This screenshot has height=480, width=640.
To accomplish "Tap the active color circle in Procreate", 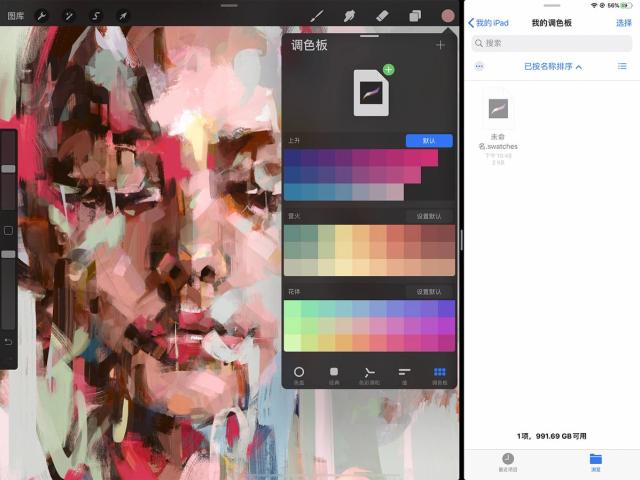I will pos(448,16).
